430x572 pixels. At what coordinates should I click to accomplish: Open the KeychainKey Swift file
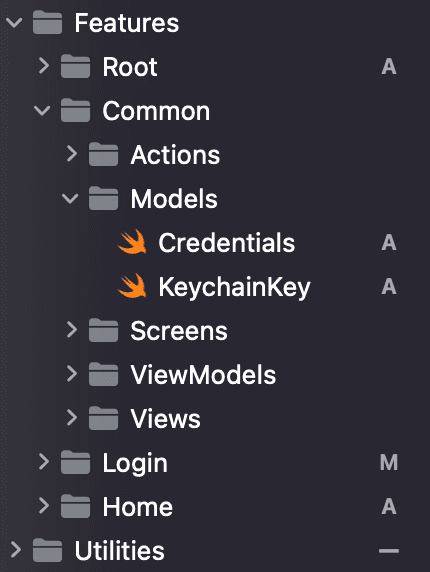(235, 288)
